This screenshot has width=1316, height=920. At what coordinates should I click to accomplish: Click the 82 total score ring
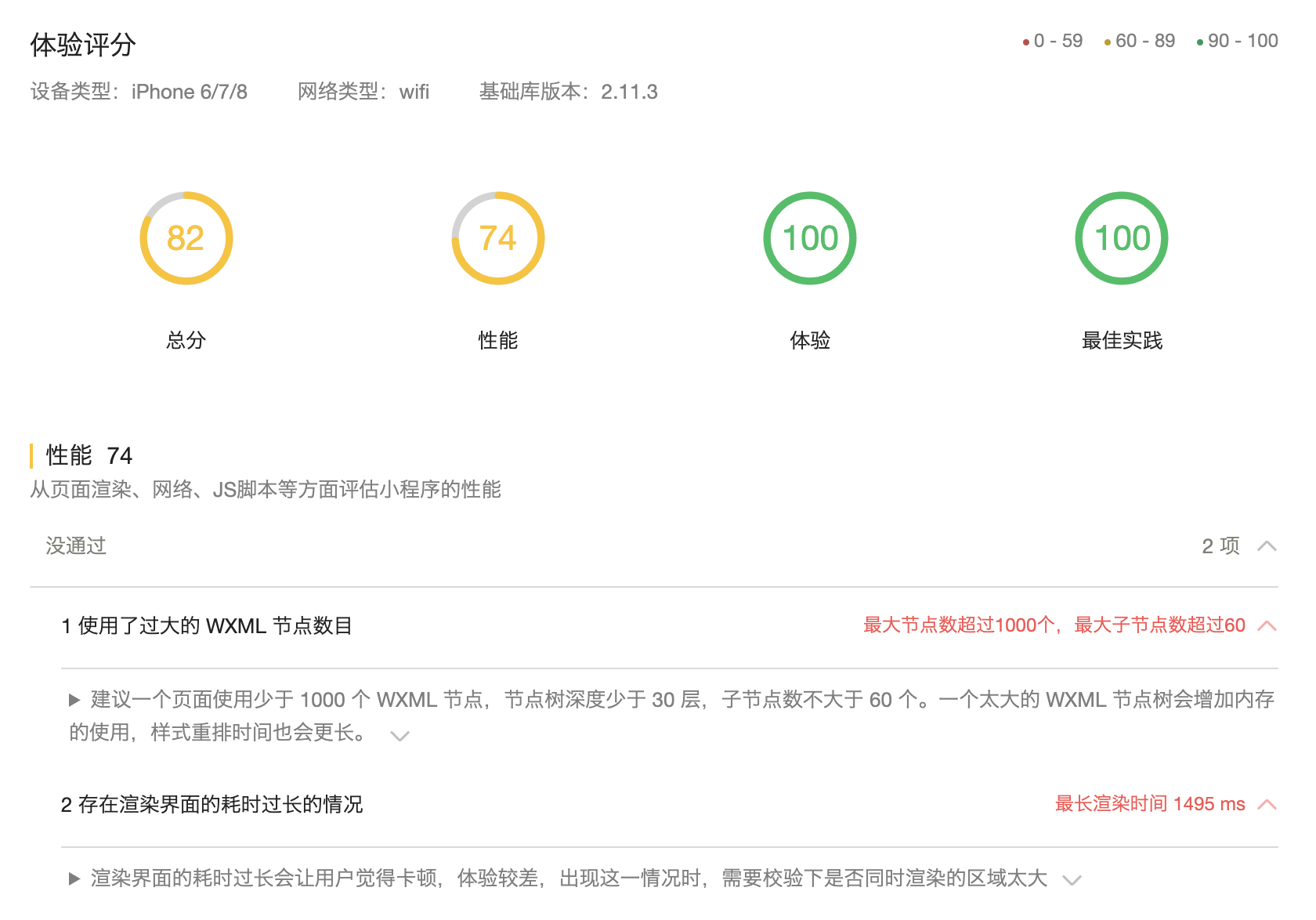pyautogui.click(x=186, y=238)
